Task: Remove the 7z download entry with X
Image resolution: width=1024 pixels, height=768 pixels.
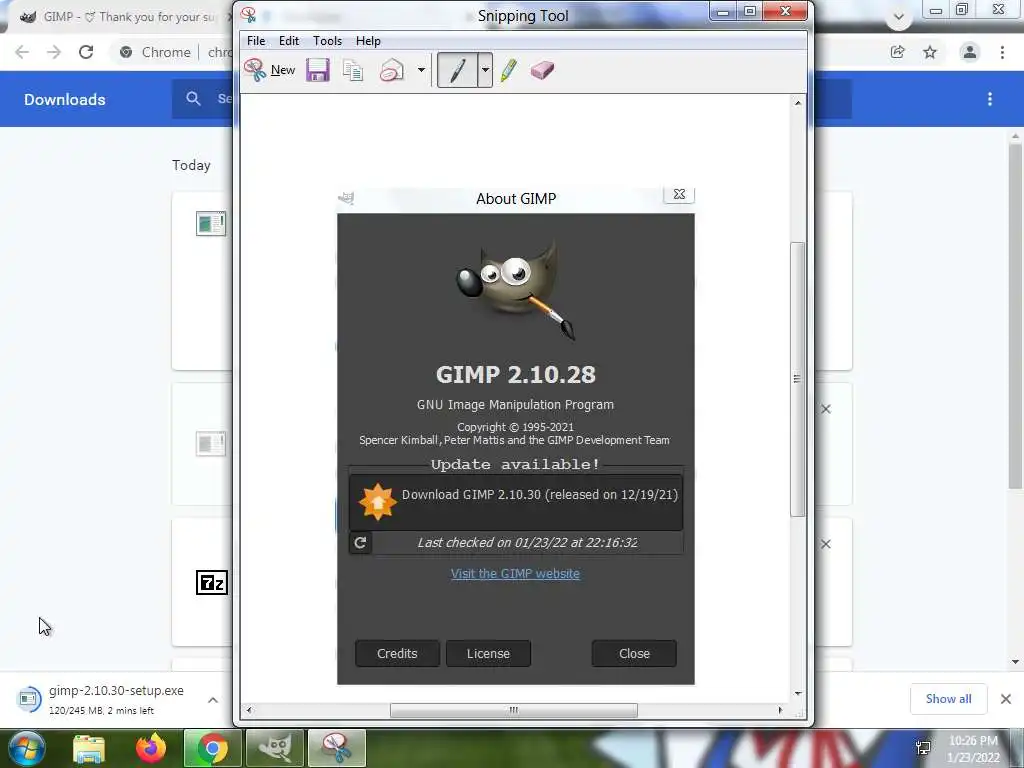Action: click(x=826, y=544)
